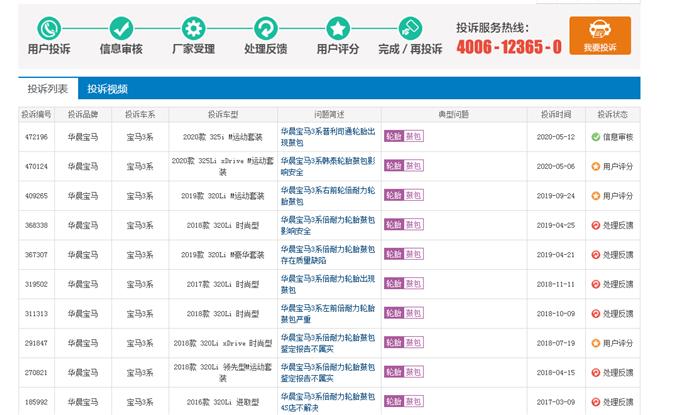Viewport: 700px width, 415px height.
Task: Open complaint 华晨宝马3系倍耐力轮胎出现鼓包
Action: (328, 284)
